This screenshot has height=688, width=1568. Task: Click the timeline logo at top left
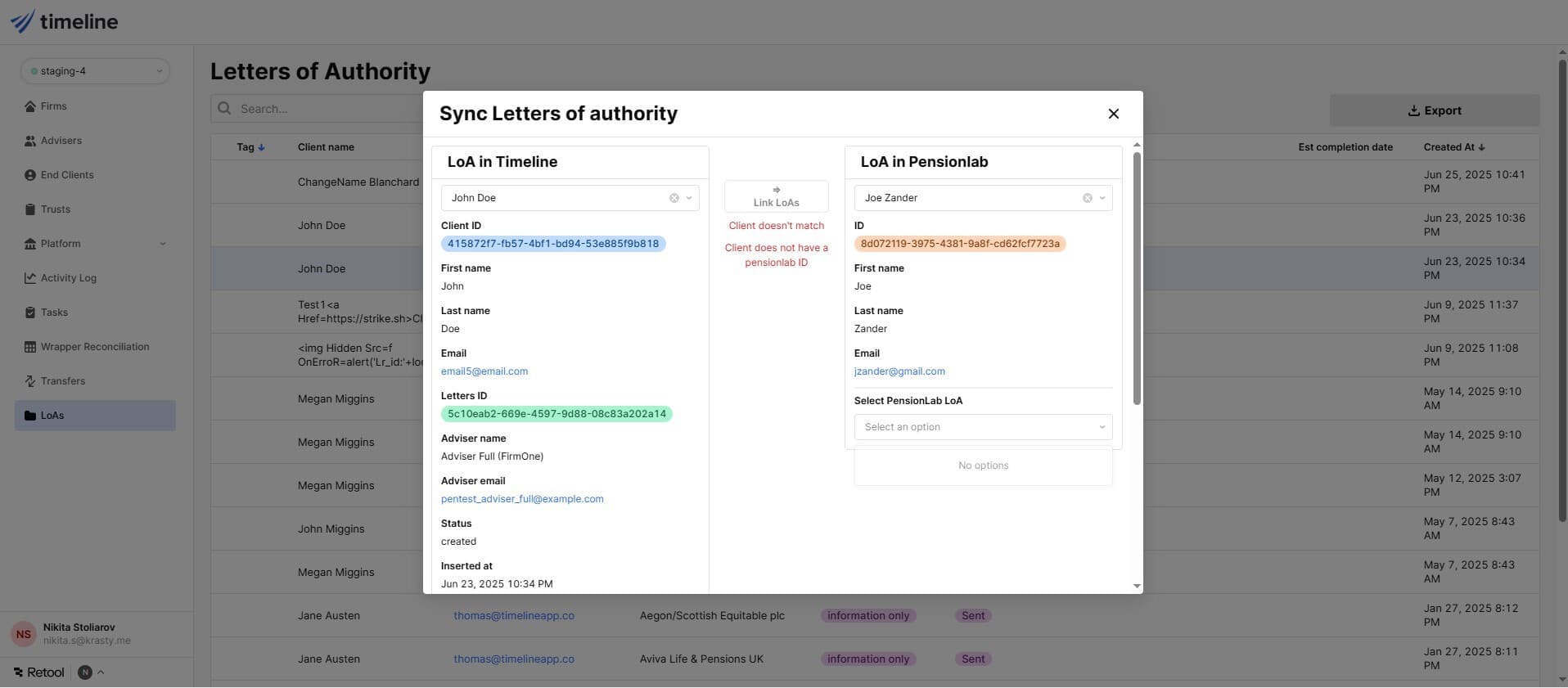point(65,21)
